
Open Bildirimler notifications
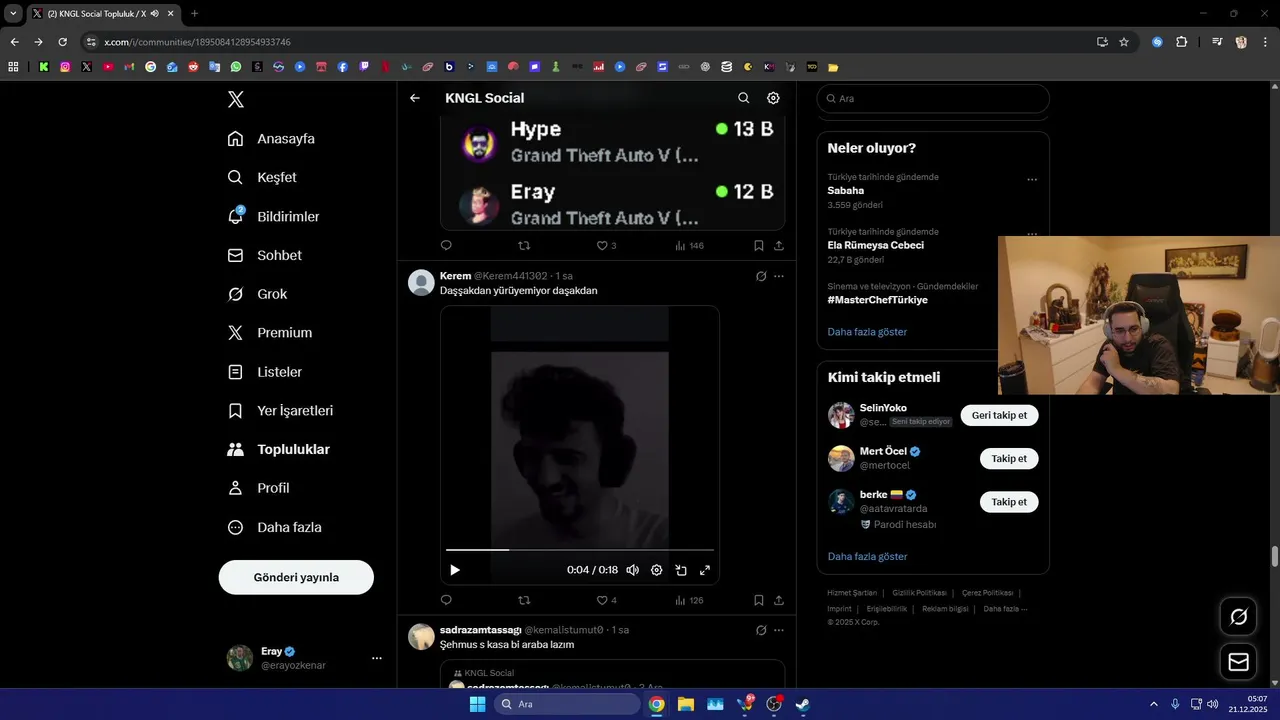[x=273, y=216]
